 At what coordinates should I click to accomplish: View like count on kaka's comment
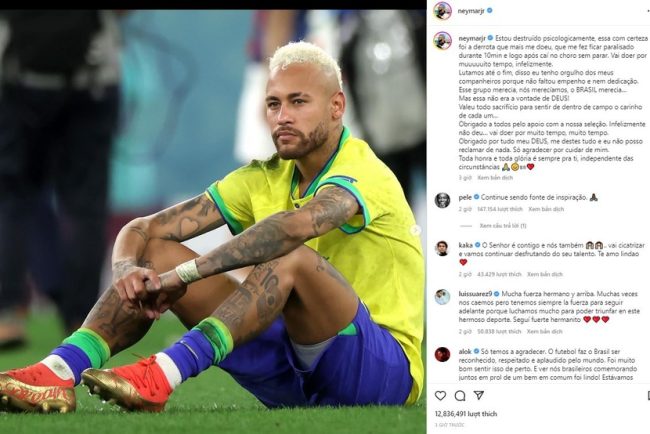(499, 274)
